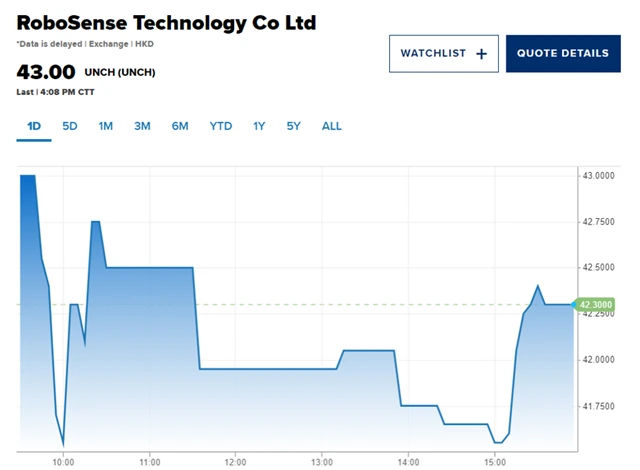Add stock via WATCHLIST button
The width and height of the screenshot is (640, 470).
(443, 54)
